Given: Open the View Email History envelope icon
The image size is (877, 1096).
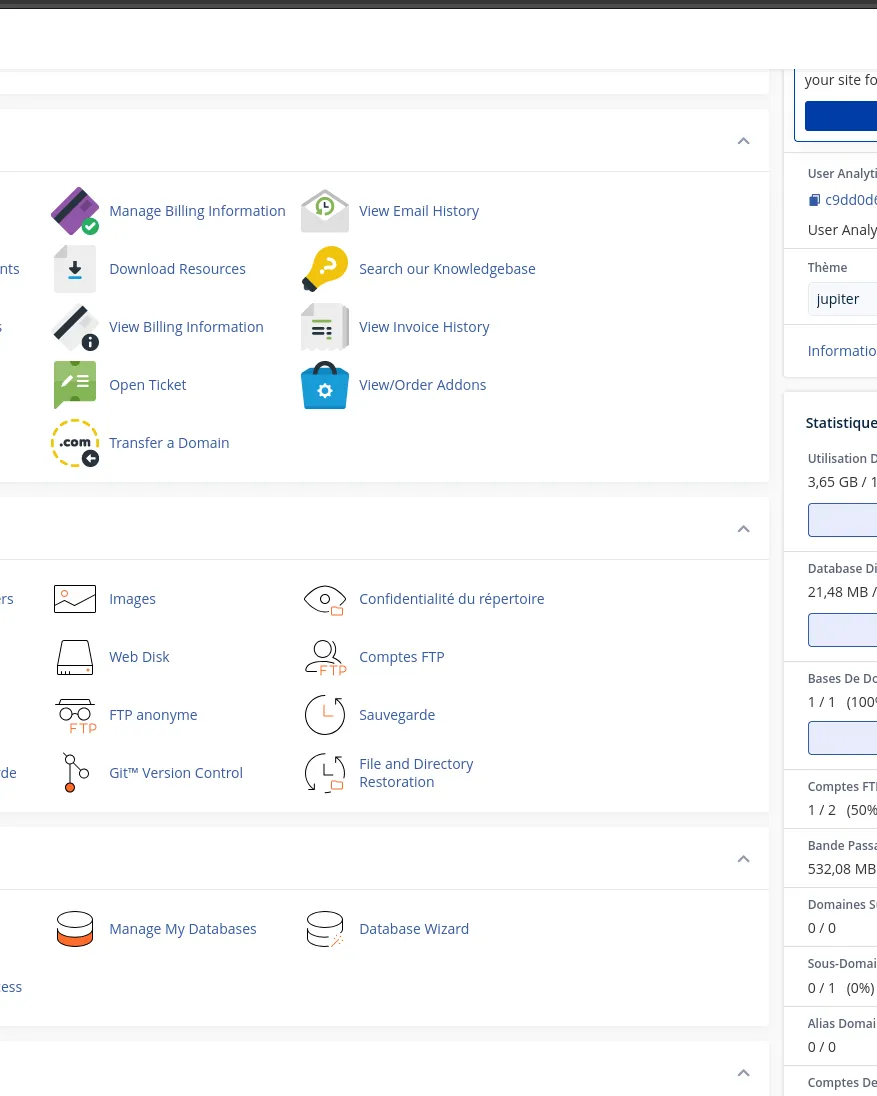Looking at the screenshot, I should 325,211.
